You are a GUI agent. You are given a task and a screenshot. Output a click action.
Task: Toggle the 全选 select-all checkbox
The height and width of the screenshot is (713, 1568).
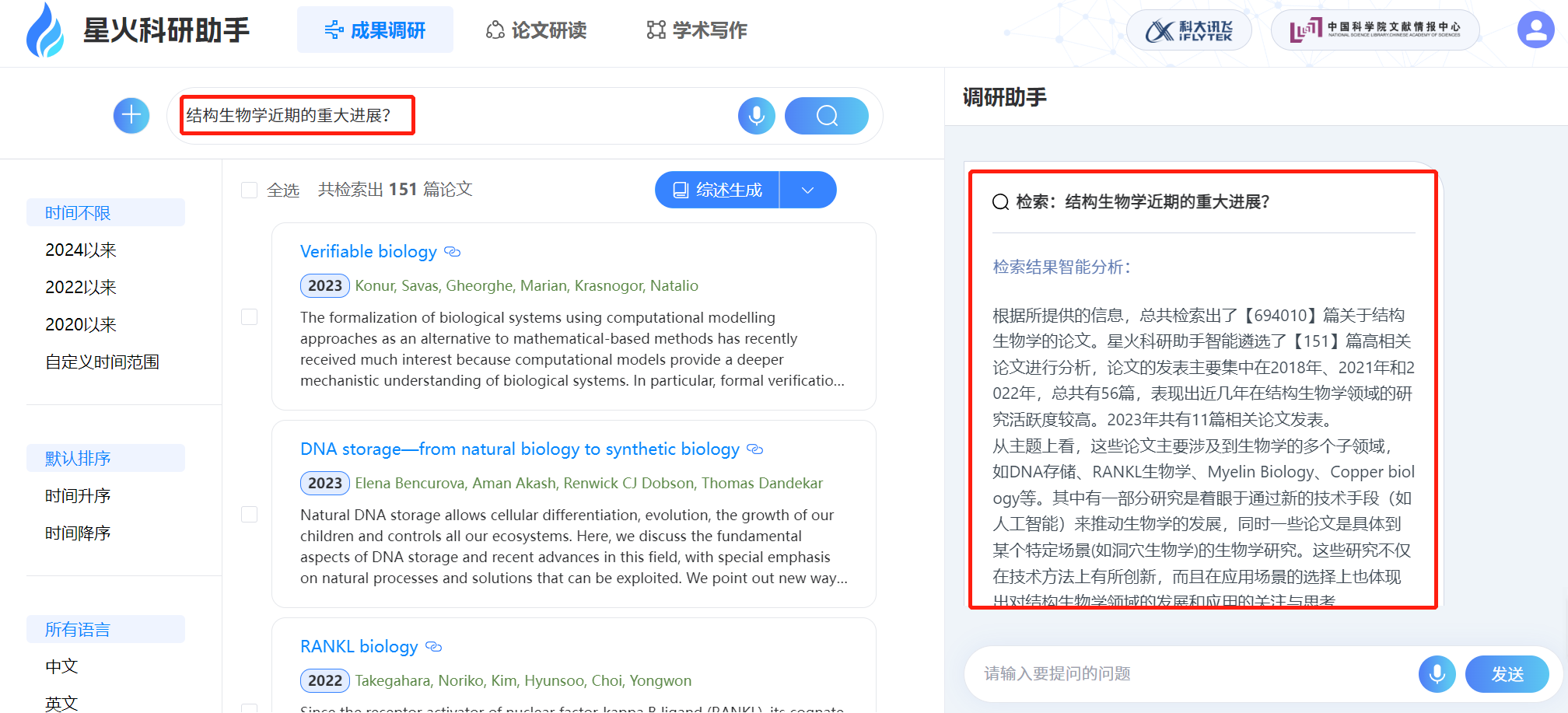(250, 190)
